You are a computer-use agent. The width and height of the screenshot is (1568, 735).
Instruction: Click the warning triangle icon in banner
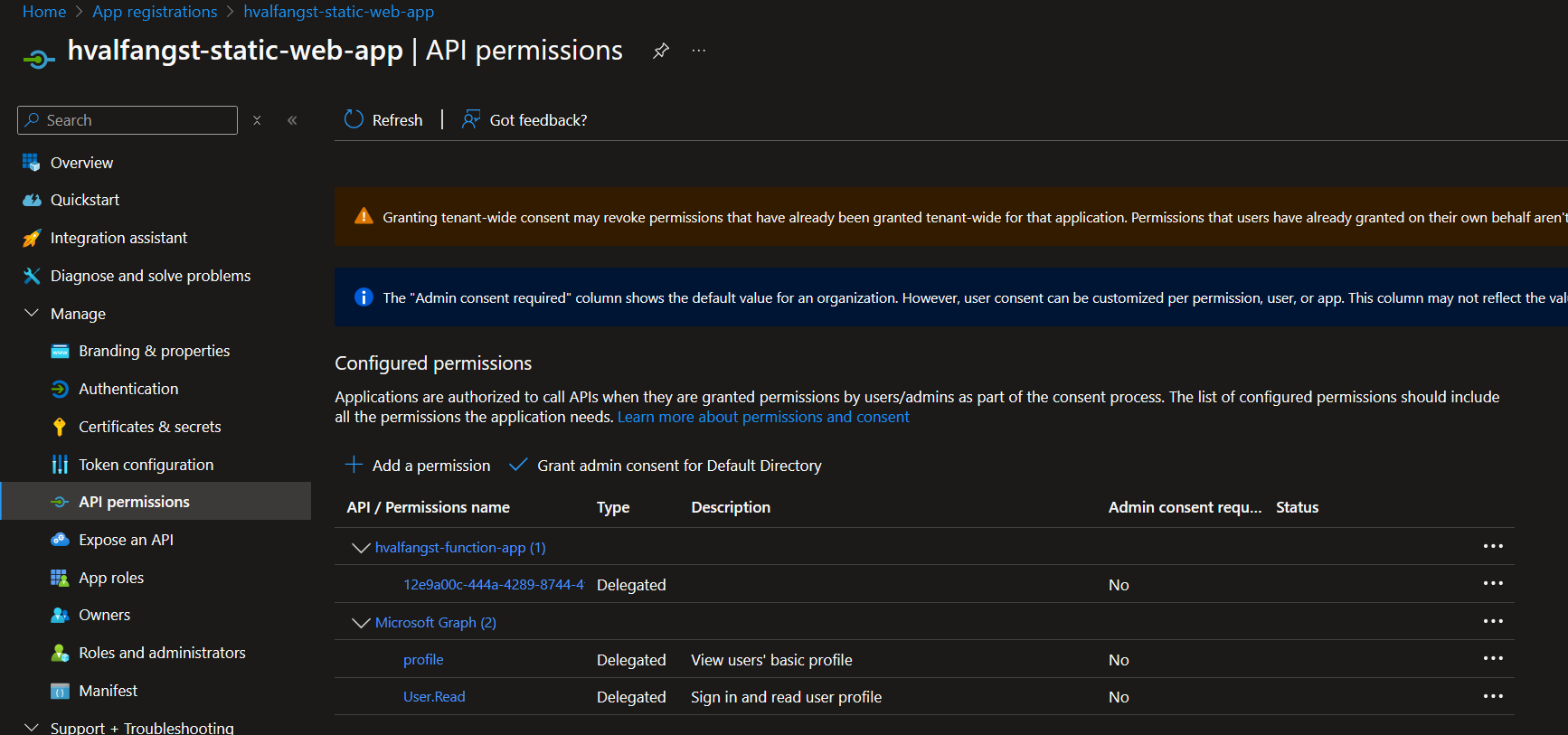(x=364, y=216)
